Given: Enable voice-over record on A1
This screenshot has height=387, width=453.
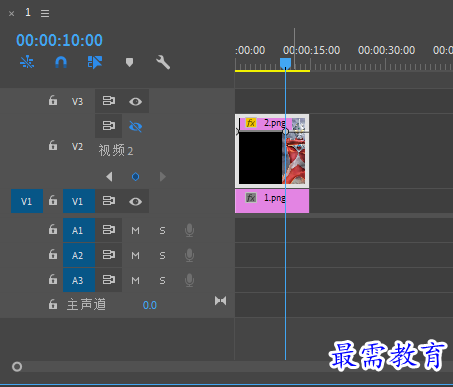Looking at the screenshot, I should 189,230.
